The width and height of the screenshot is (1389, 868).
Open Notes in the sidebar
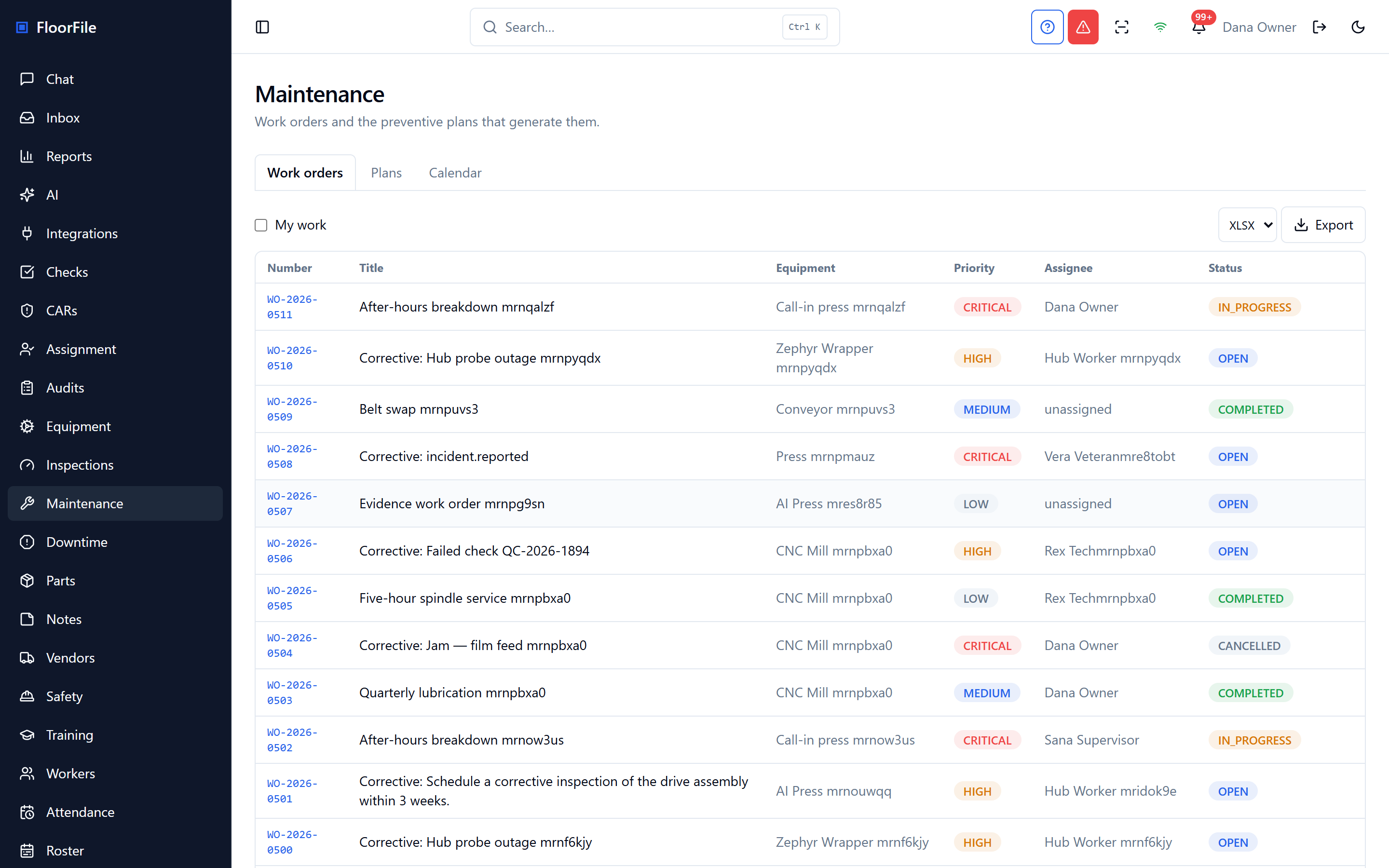pos(115,620)
